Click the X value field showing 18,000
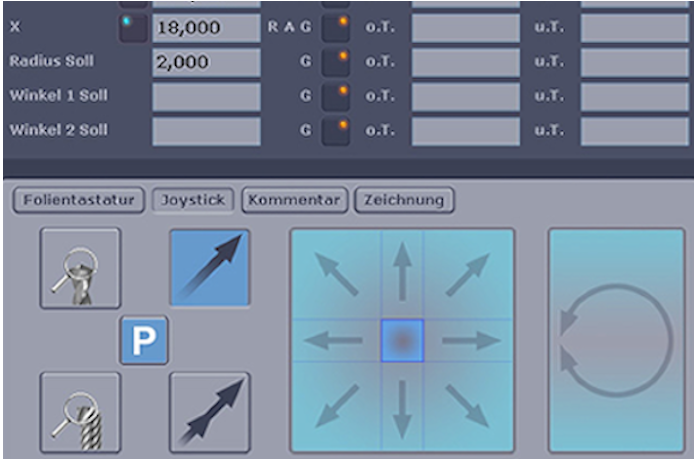Screen dimensions: 698x462 coord(205,28)
